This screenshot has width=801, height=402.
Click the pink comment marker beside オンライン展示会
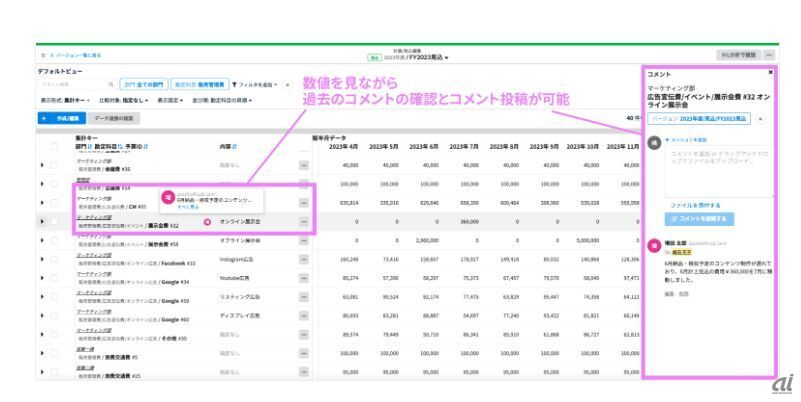(207, 220)
